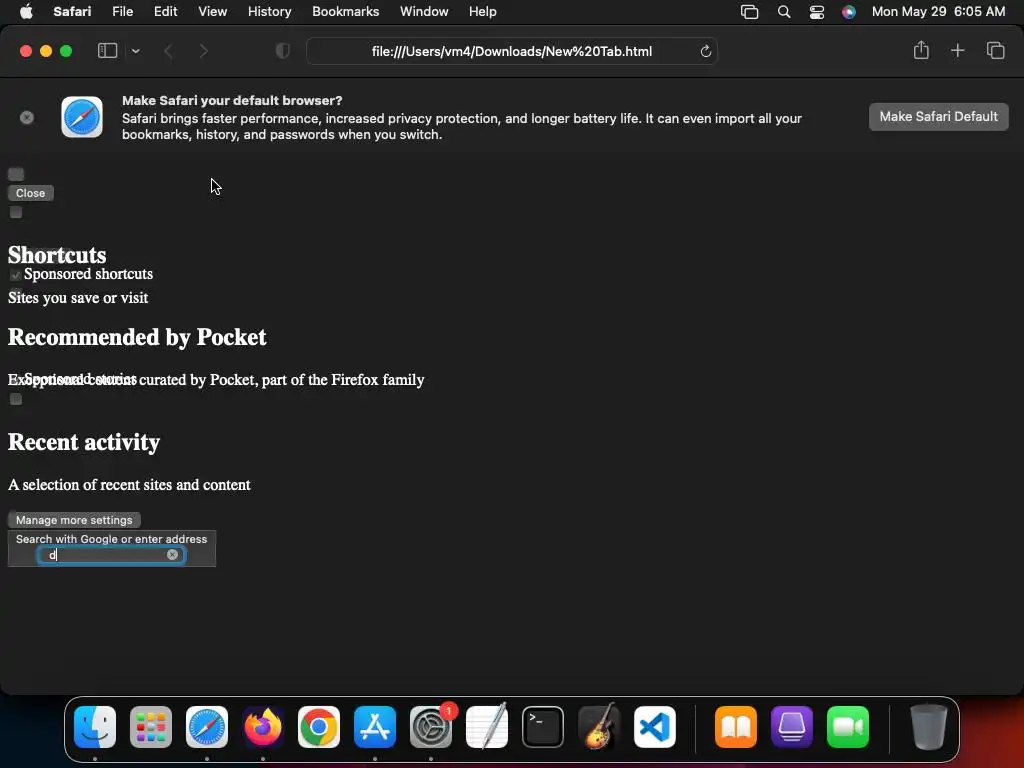The image size is (1024, 768).
Task: Open Books app from the dock
Action: tap(736, 727)
